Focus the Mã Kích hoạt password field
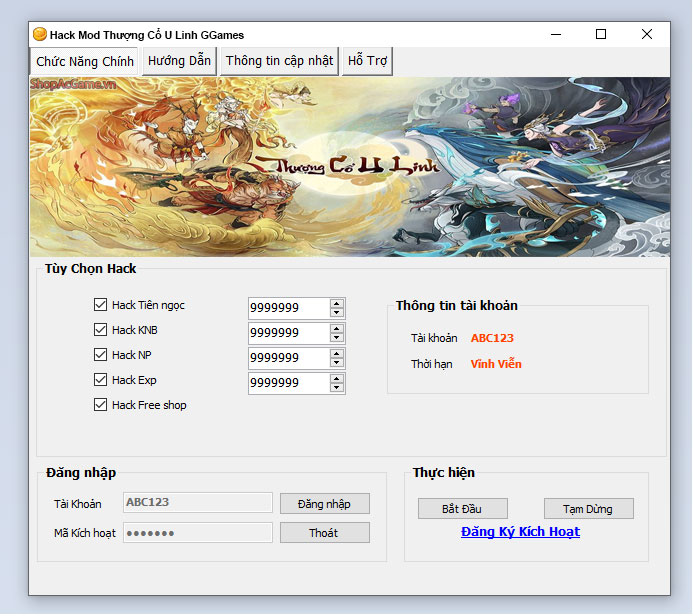The image size is (693, 616). pos(198,533)
